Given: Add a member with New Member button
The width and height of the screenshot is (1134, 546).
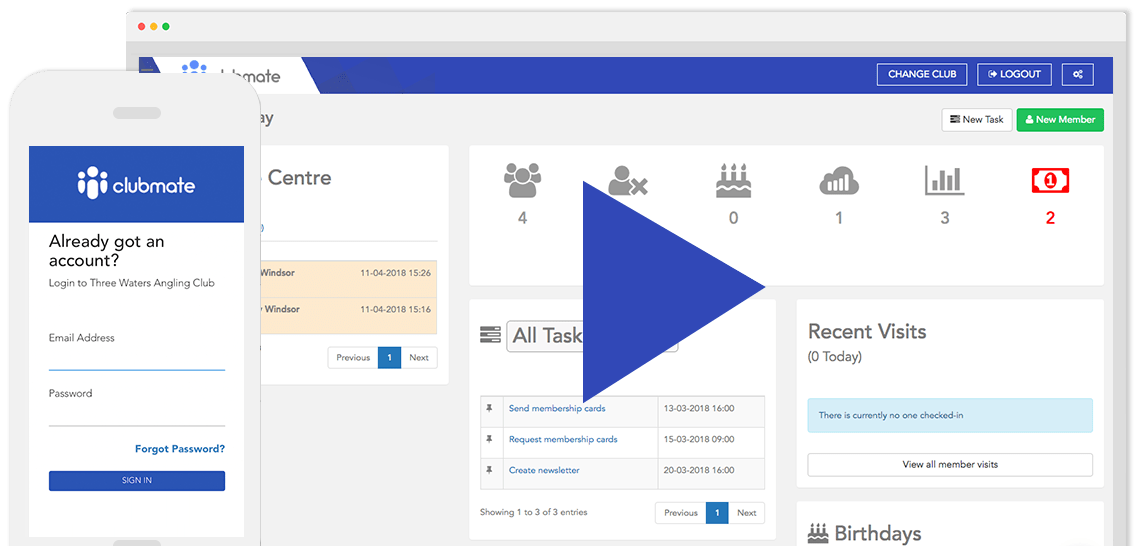Looking at the screenshot, I should [1060, 120].
